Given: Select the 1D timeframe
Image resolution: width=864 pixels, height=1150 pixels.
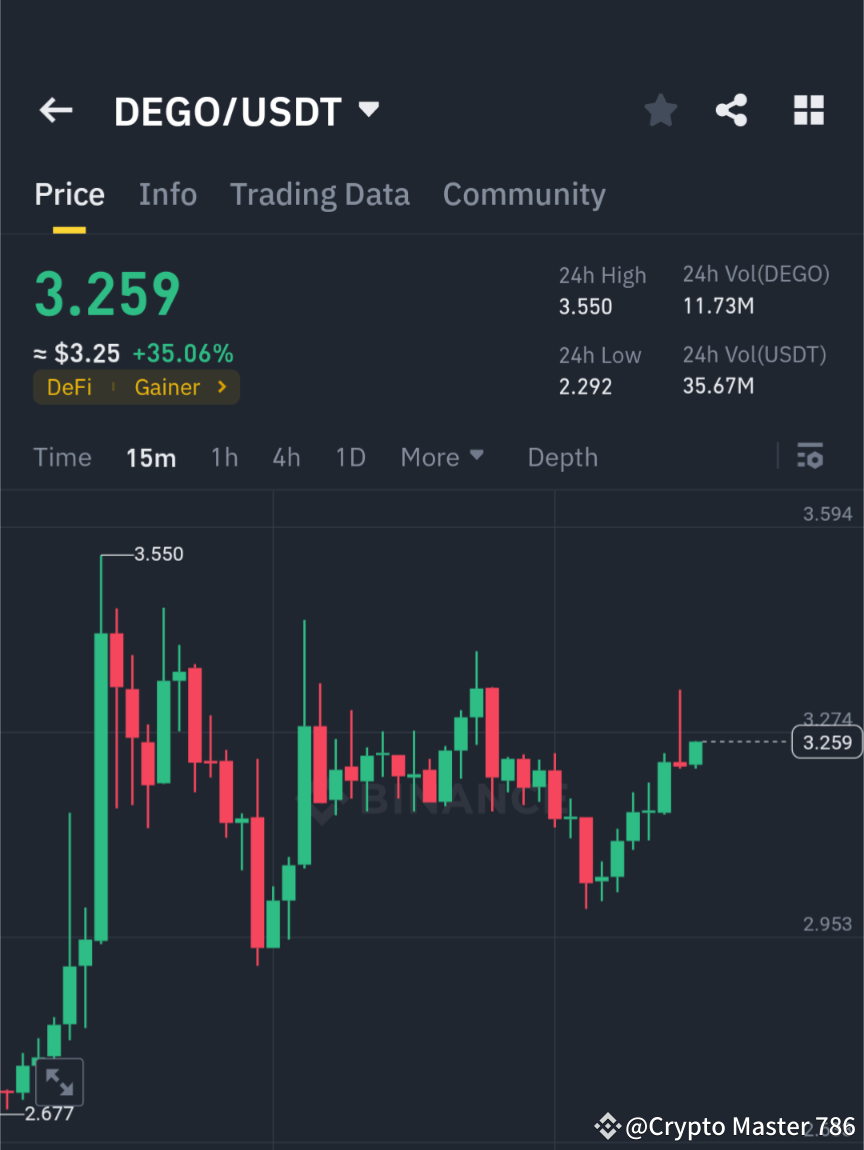Looking at the screenshot, I should tap(351, 457).
